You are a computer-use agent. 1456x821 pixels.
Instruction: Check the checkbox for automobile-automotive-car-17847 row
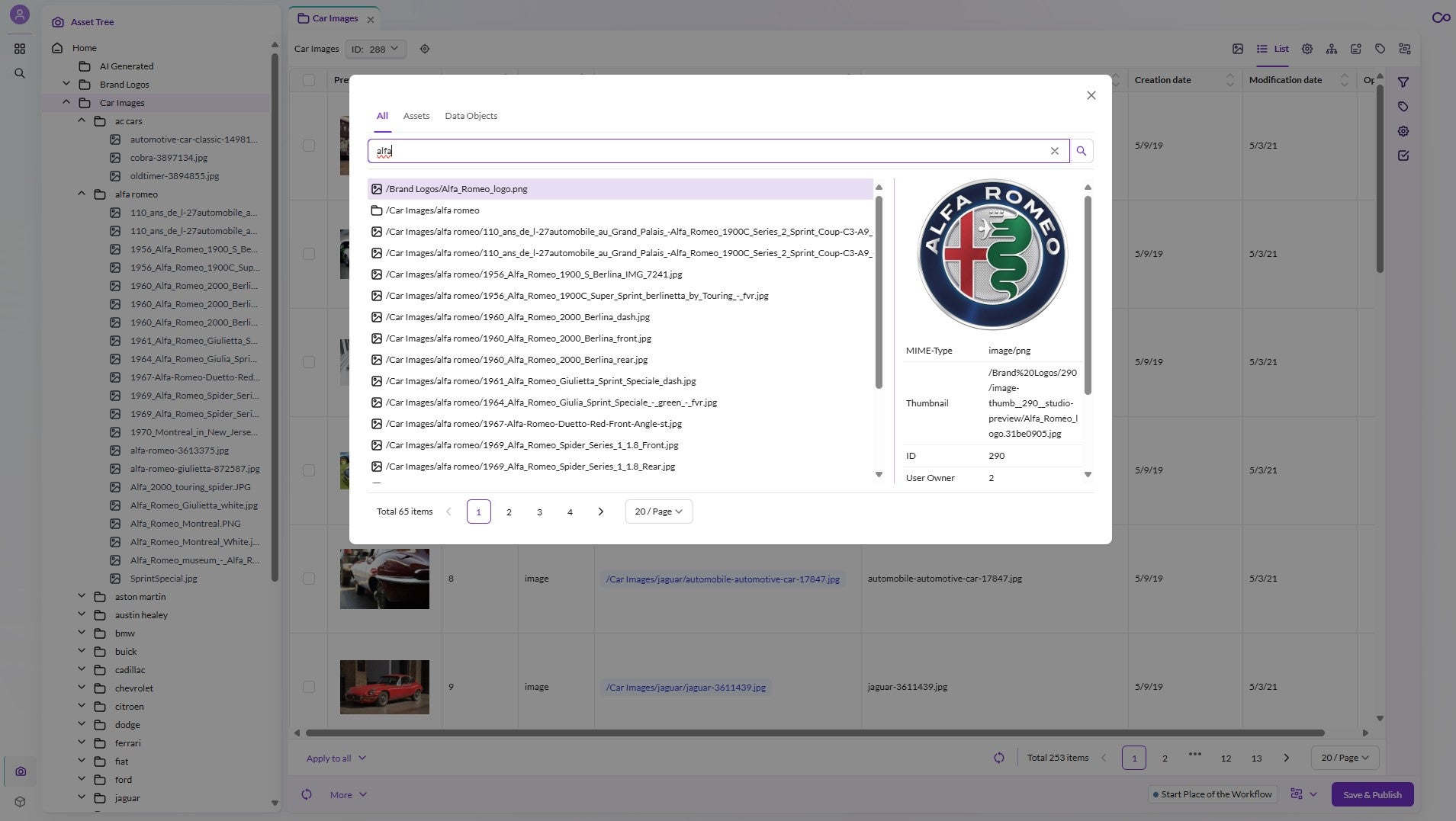308,579
